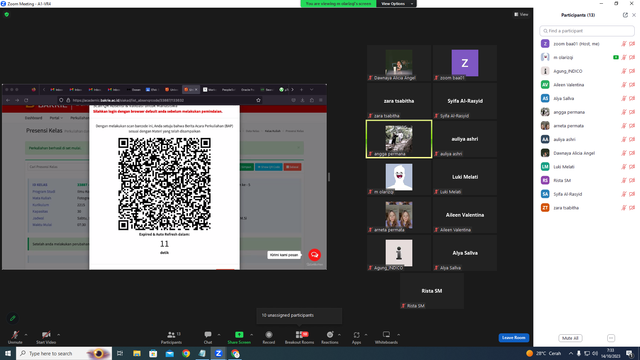
Task: Expand arrow next to Whiteboards
Action: (x=399, y=335)
